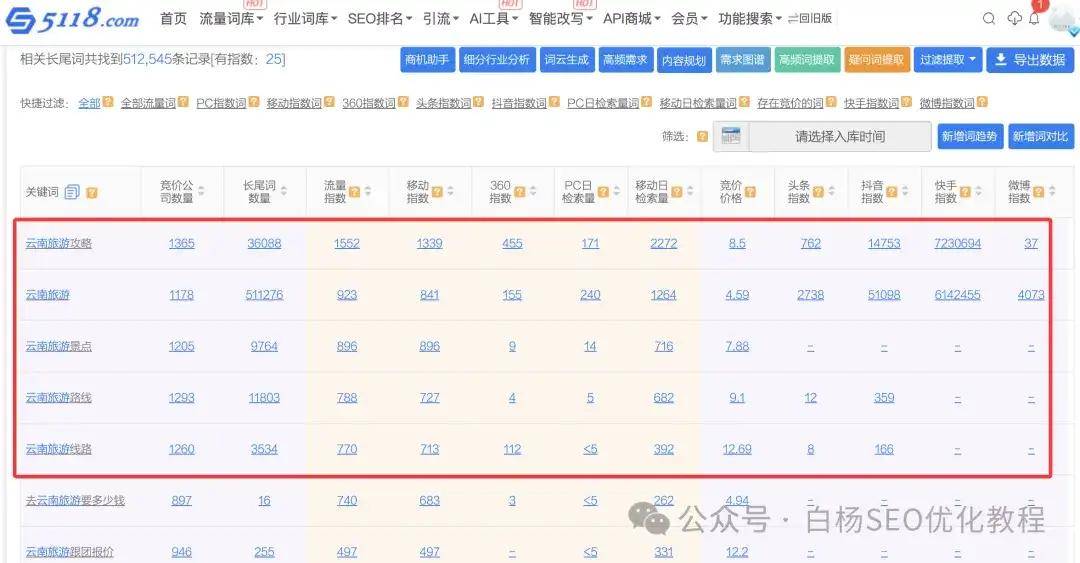Click the copy icon beside 关键词 header
Viewport: 1080px width, 563px height.
tap(72, 192)
